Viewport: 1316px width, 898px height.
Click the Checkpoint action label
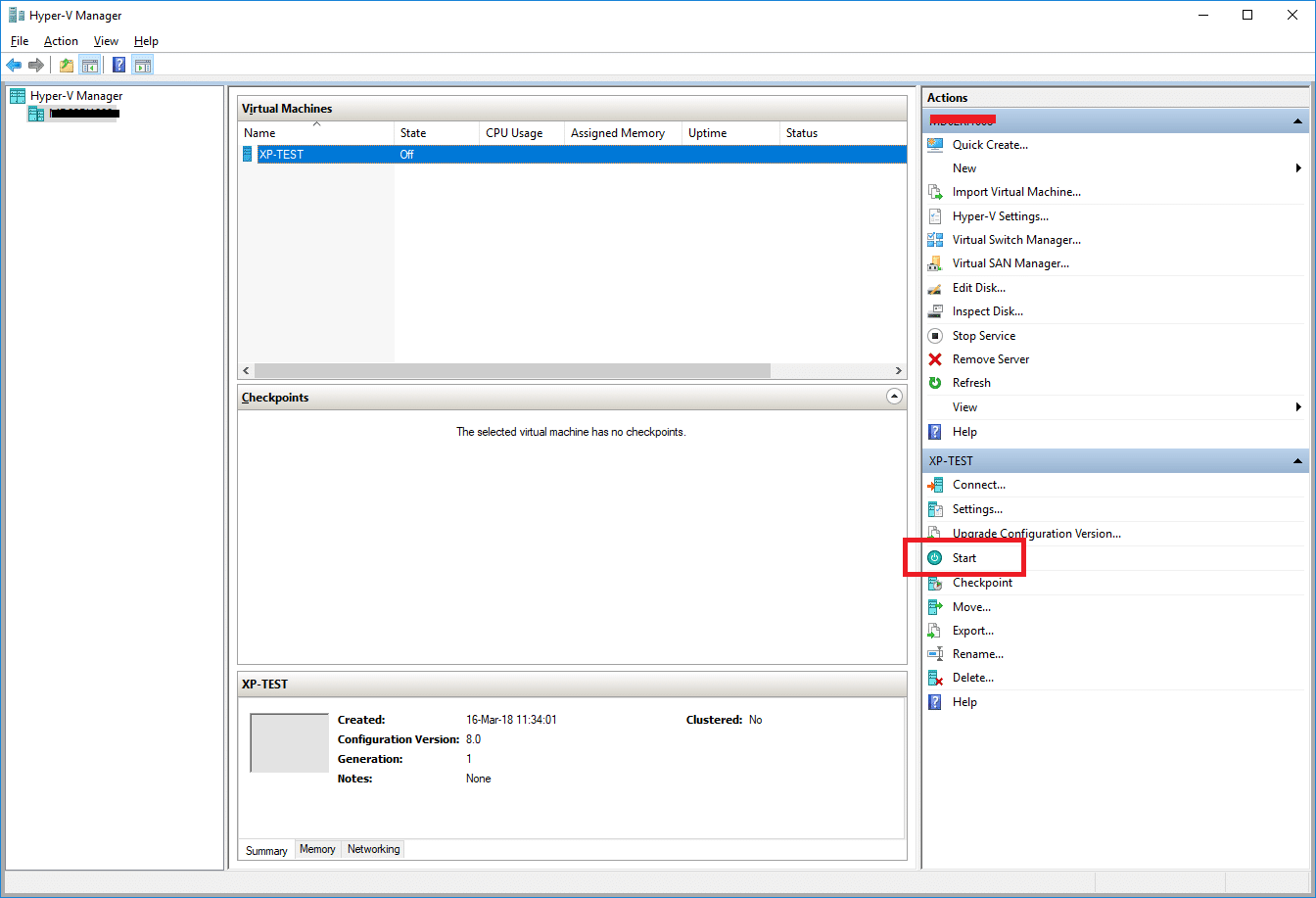pyautogui.click(x=982, y=583)
